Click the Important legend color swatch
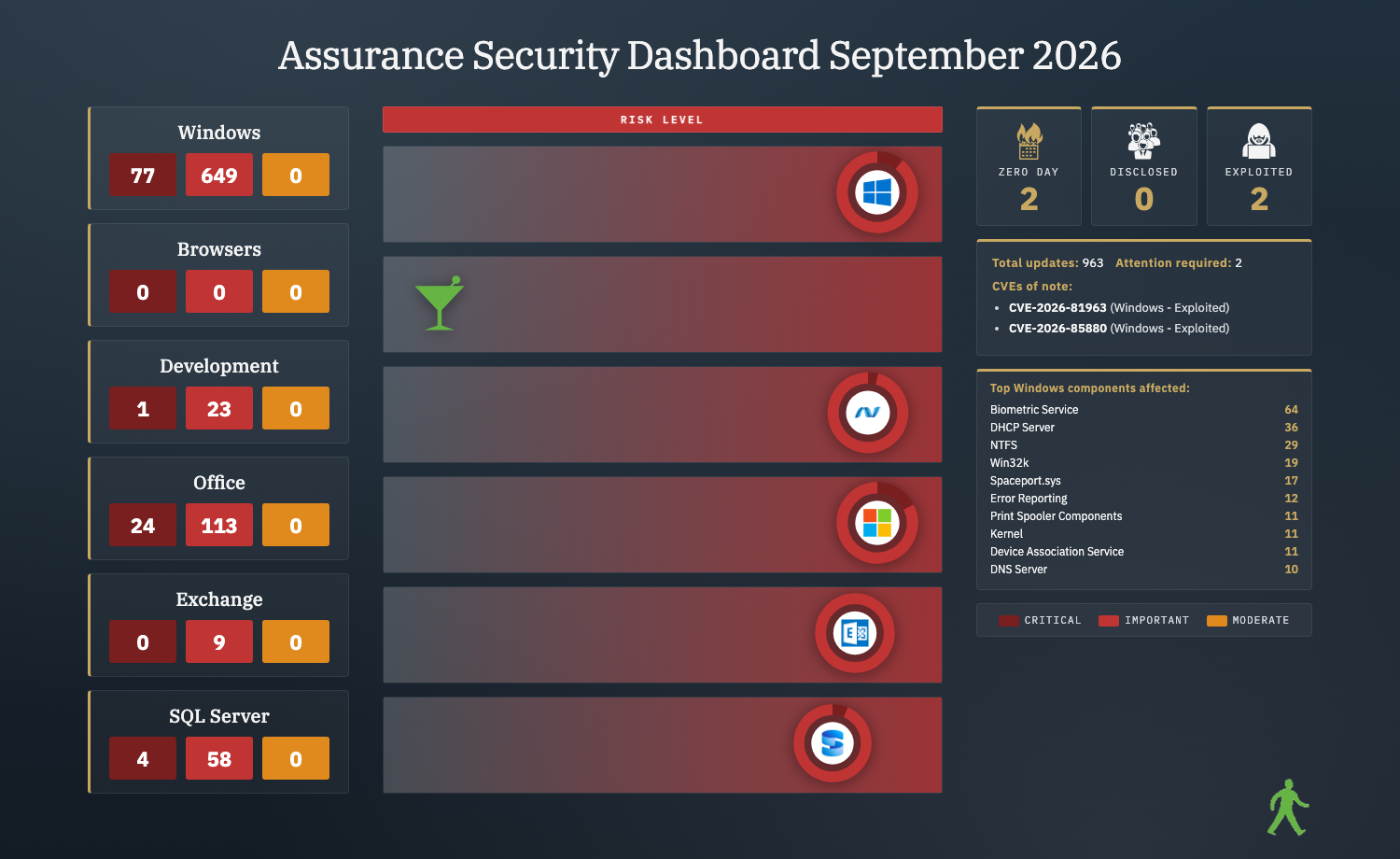The height and width of the screenshot is (859, 1400). click(1109, 621)
